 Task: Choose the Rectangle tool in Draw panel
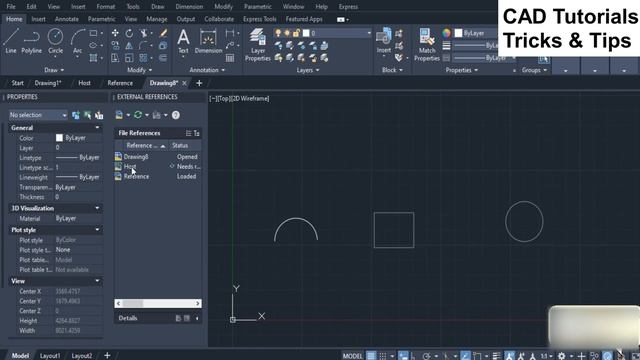tap(93, 33)
